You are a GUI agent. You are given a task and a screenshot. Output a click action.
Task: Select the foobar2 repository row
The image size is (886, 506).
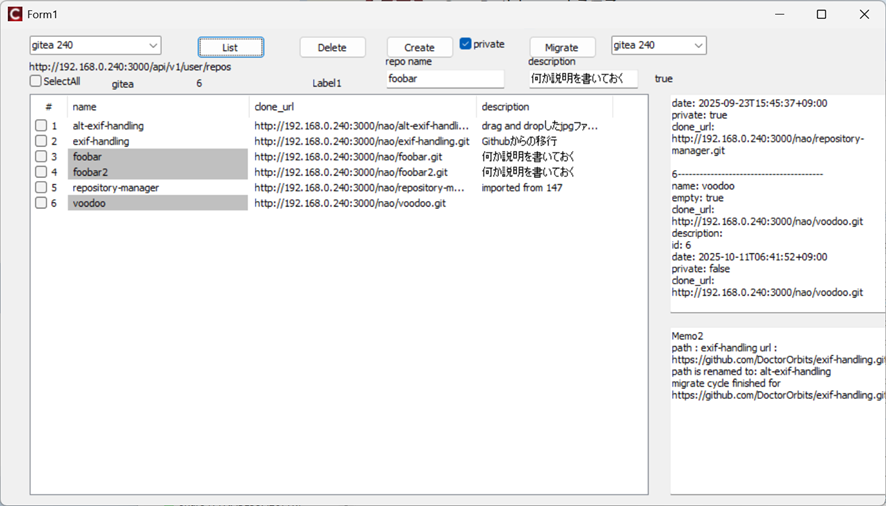[92, 172]
